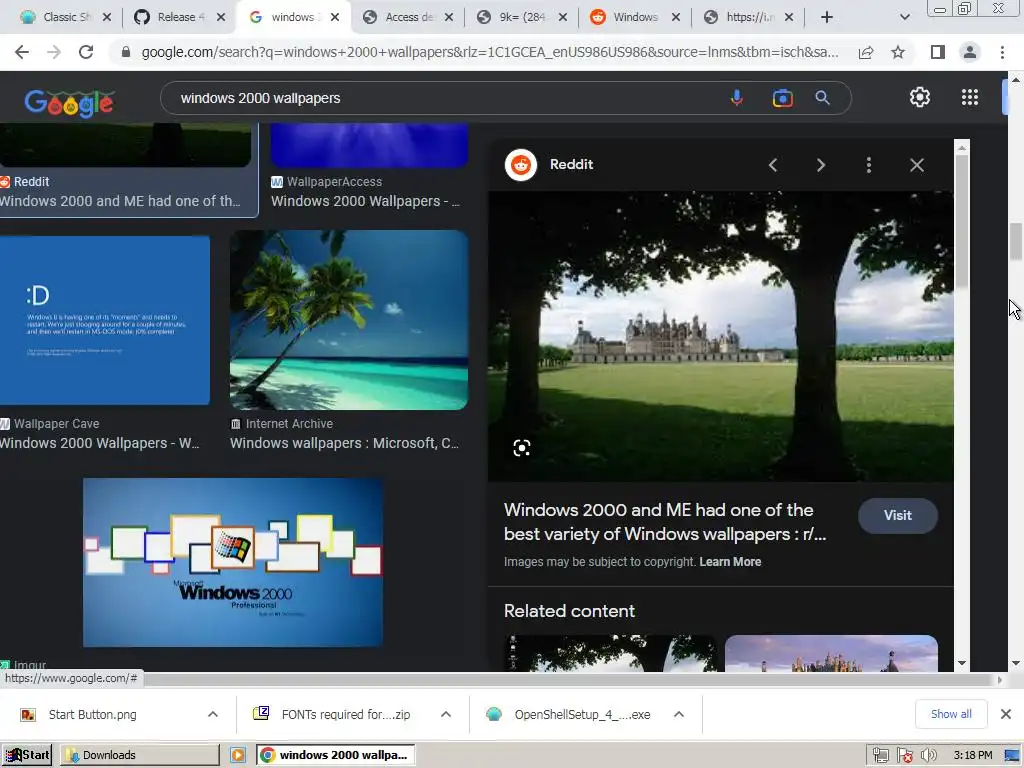Open the large castle wallpaper preview
The image size is (1024, 768).
click(720, 336)
